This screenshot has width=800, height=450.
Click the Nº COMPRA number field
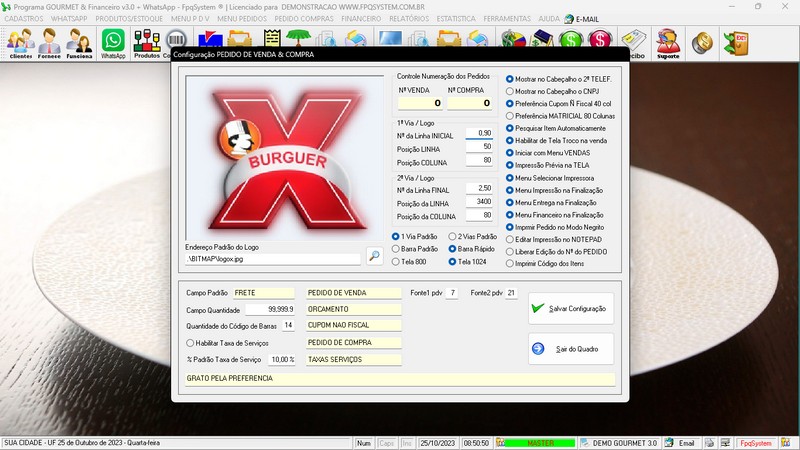point(469,103)
